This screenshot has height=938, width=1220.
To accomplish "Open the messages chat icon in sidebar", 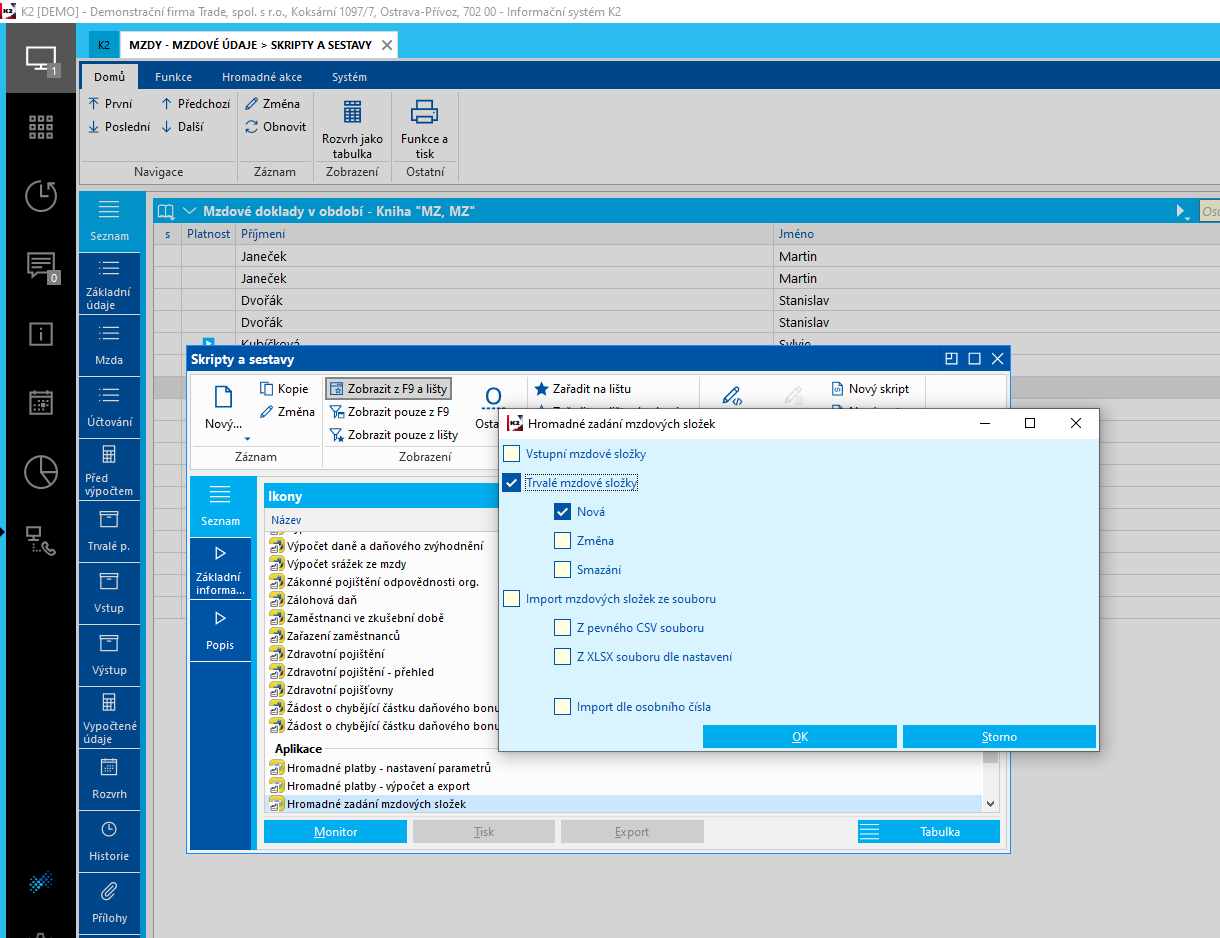I will coord(41,266).
